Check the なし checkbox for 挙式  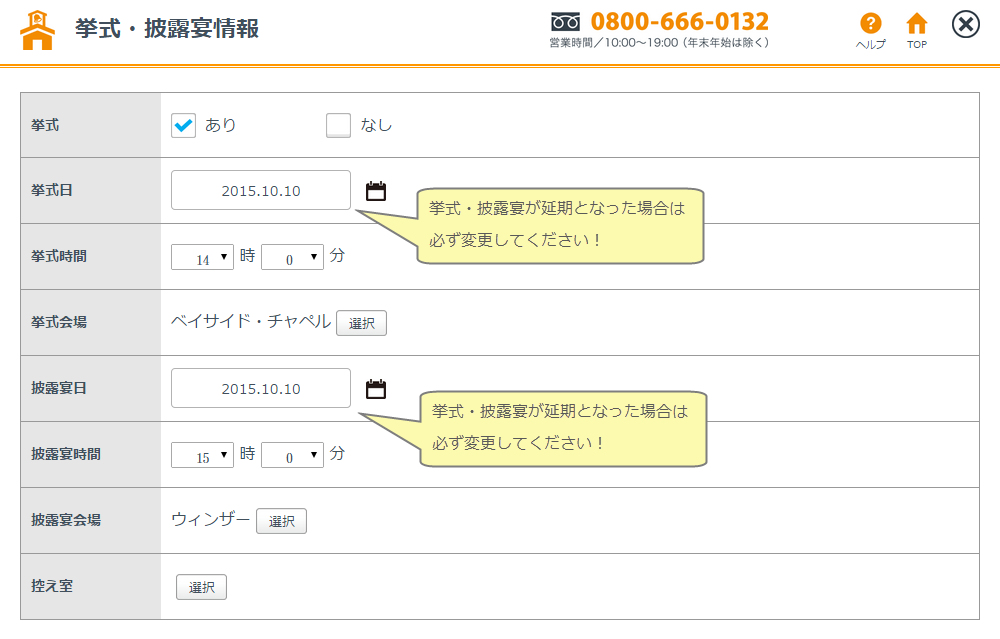339,125
